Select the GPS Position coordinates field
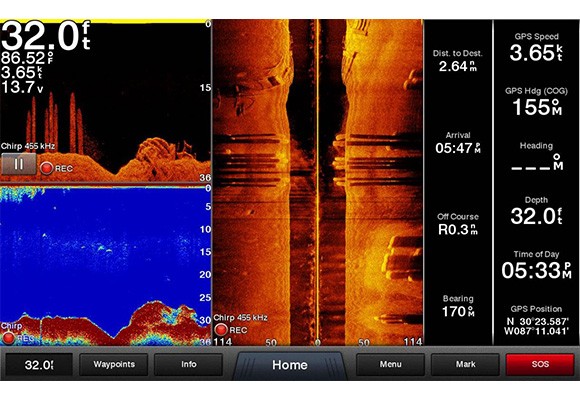The height and width of the screenshot is (400, 580). (536, 320)
